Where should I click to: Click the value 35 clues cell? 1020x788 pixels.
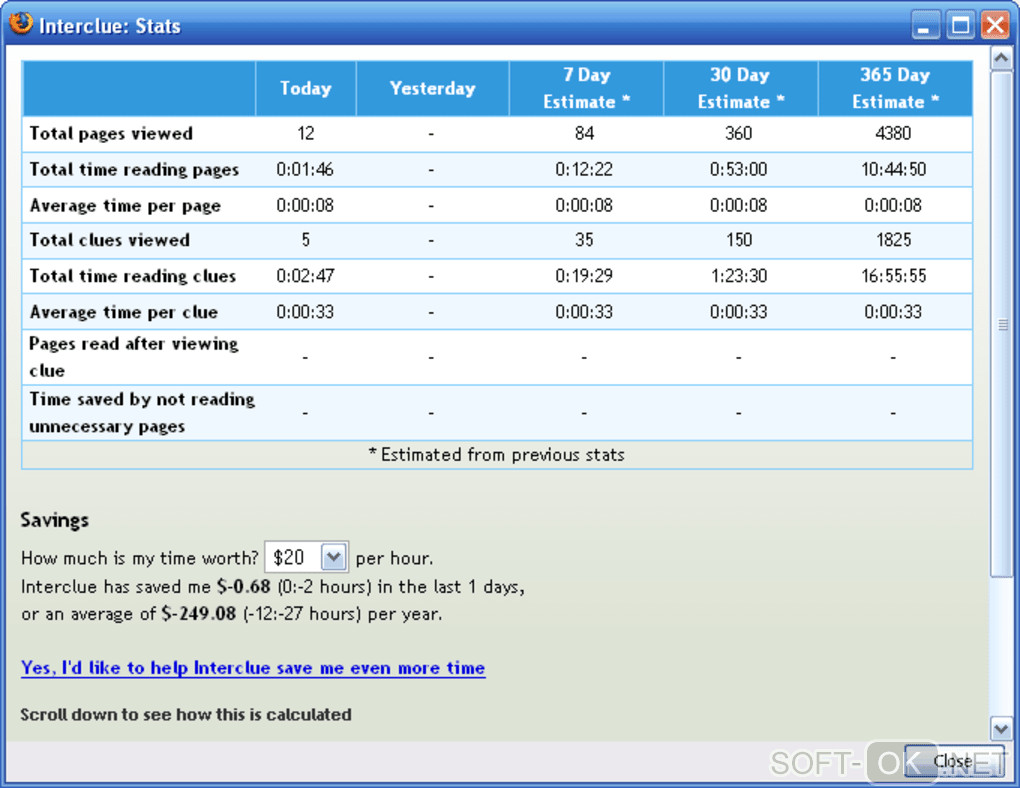point(584,240)
